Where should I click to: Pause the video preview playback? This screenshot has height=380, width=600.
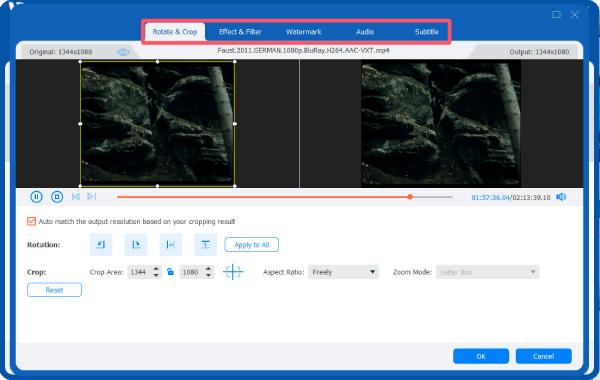[36, 197]
